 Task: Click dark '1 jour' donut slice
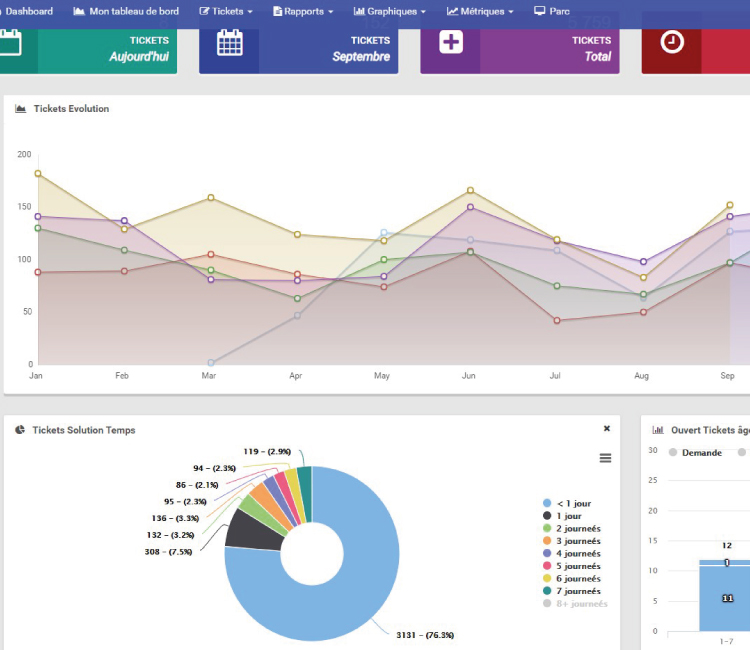point(254,531)
